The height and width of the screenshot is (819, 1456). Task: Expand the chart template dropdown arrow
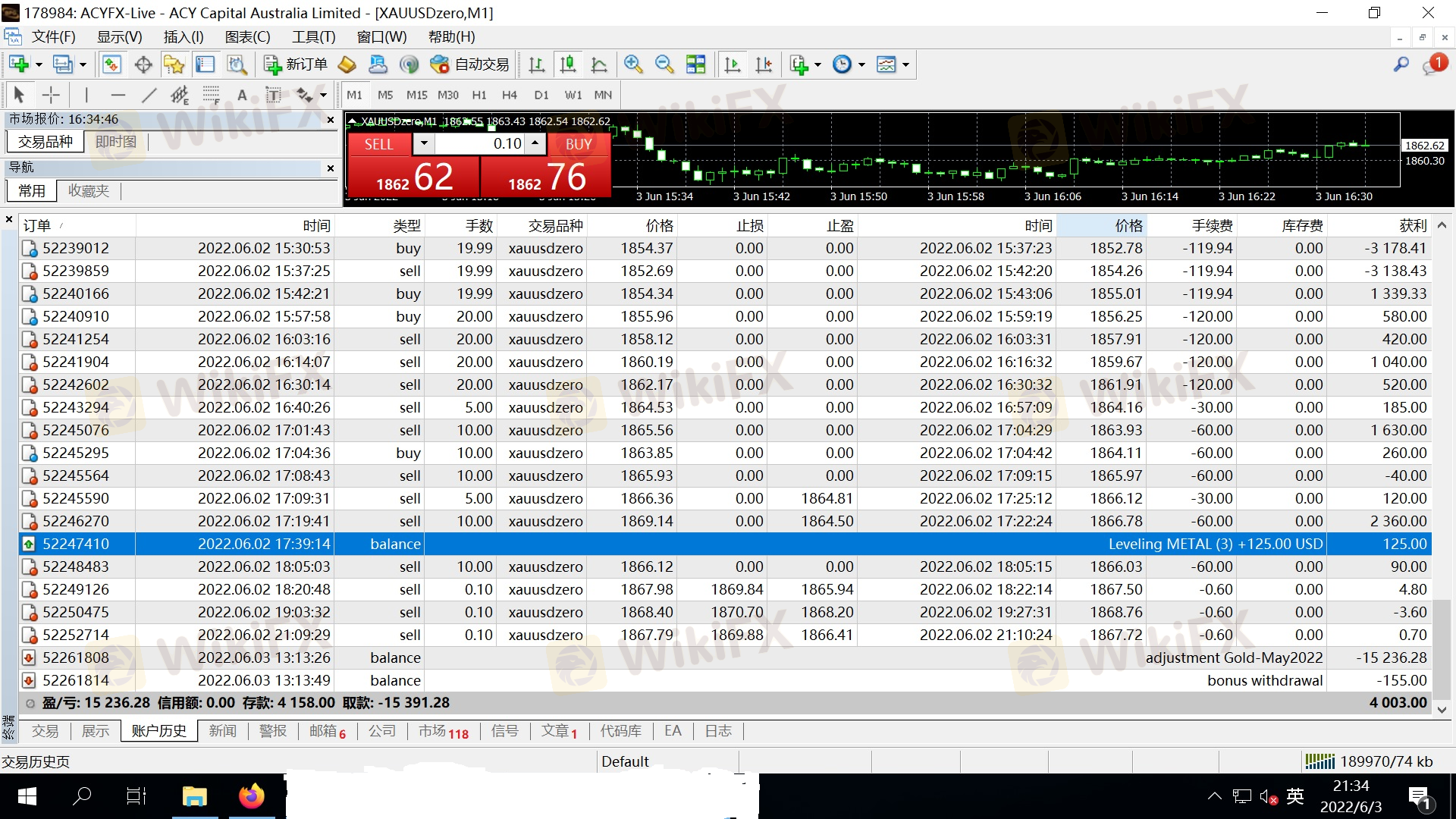point(905,64)
